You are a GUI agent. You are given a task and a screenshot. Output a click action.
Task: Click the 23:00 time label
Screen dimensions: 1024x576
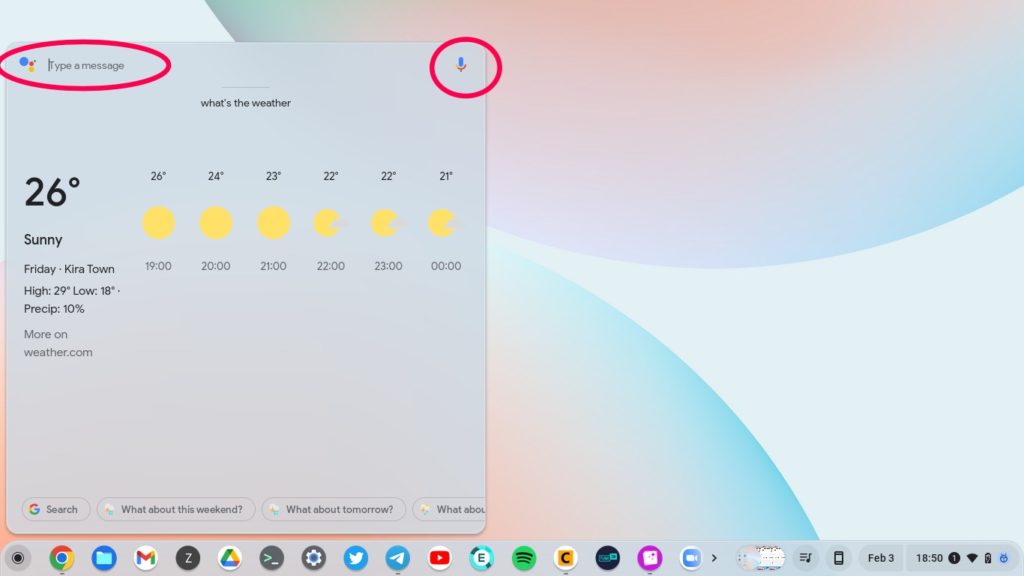(388, 266)
